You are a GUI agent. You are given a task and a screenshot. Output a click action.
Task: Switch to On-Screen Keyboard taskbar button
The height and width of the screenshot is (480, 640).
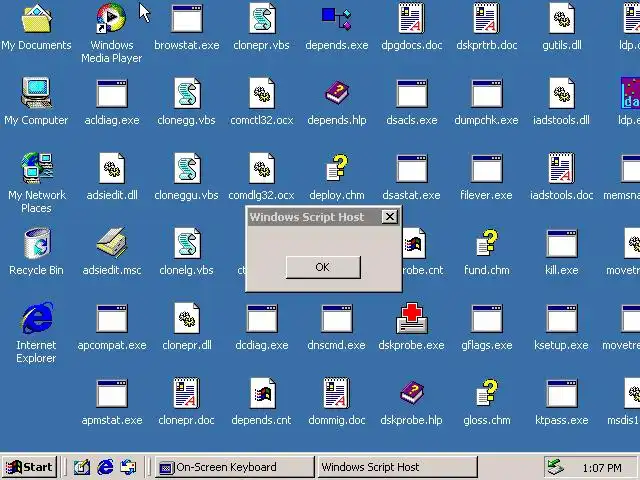pyautogui.click(x=235, y=467)
